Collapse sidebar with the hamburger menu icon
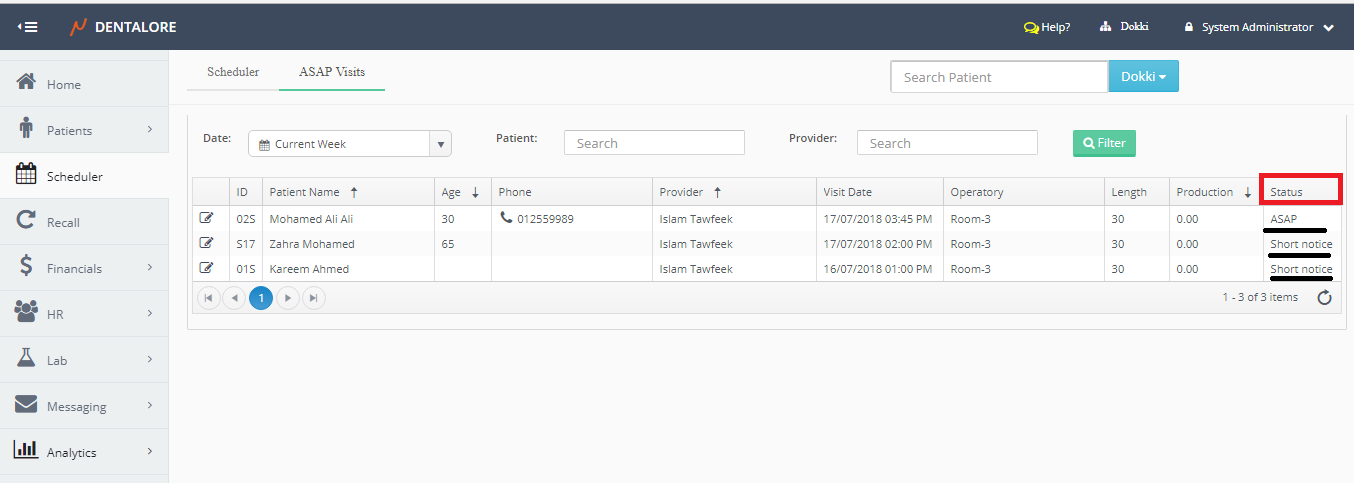This screenshot has height=483, width=1354. 27,27
